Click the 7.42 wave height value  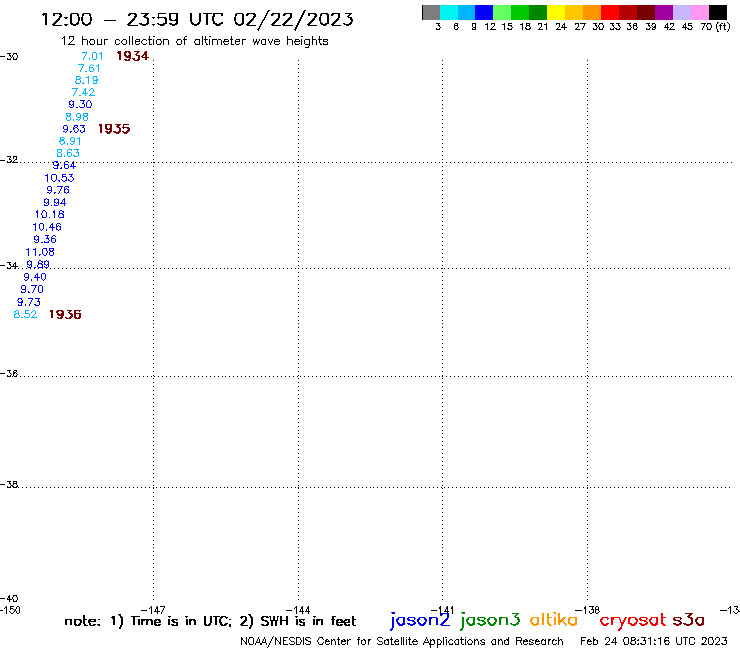coord(83,93)
